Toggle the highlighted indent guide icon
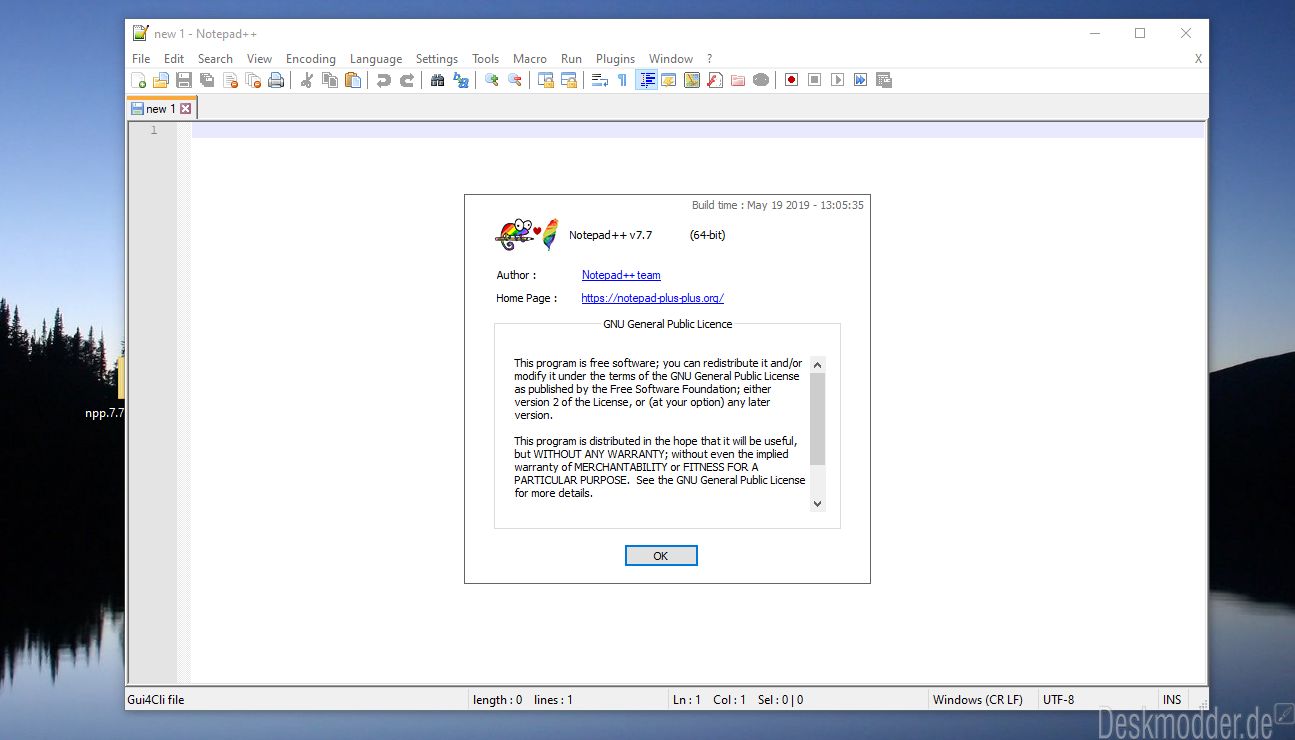This screenshot has height=740, width=1295. click(646, 80)
